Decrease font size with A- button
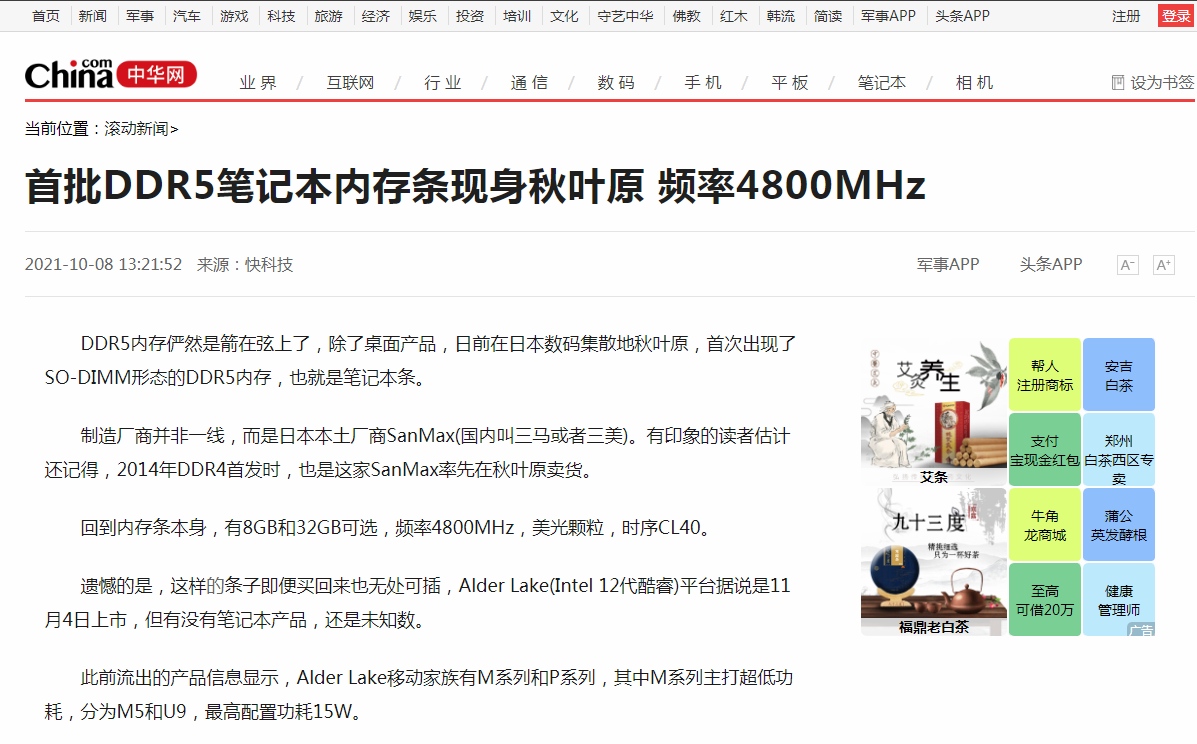 [x=1128, y=265]
